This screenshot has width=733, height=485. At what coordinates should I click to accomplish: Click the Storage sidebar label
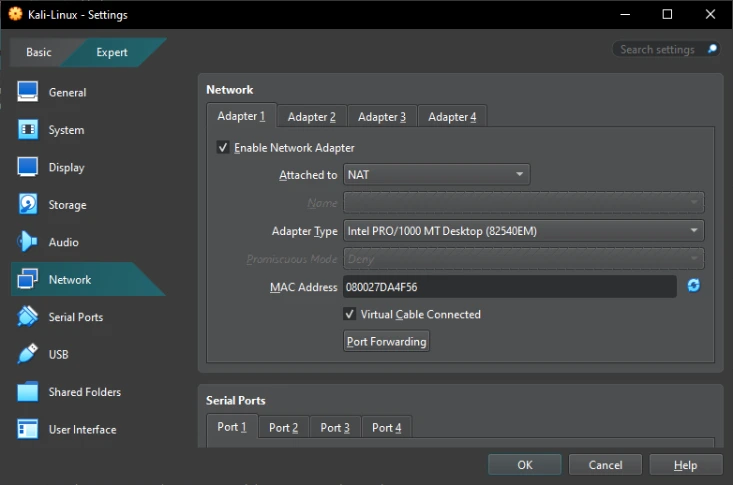coord(67,205)
